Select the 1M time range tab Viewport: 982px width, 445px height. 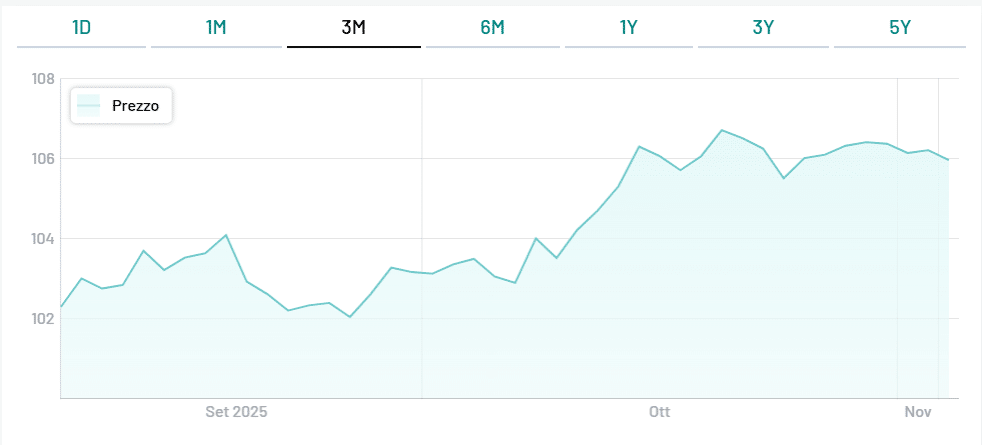coord(216,28)
